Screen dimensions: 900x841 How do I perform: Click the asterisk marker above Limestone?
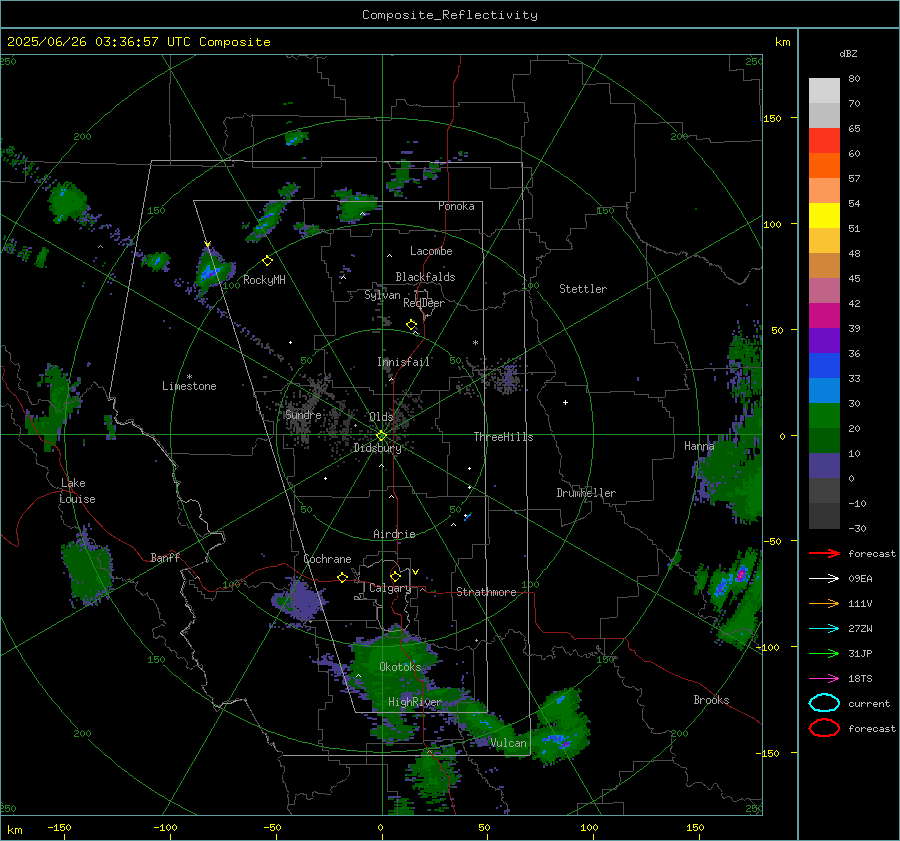pyautogui.click(x=189, y=377)
